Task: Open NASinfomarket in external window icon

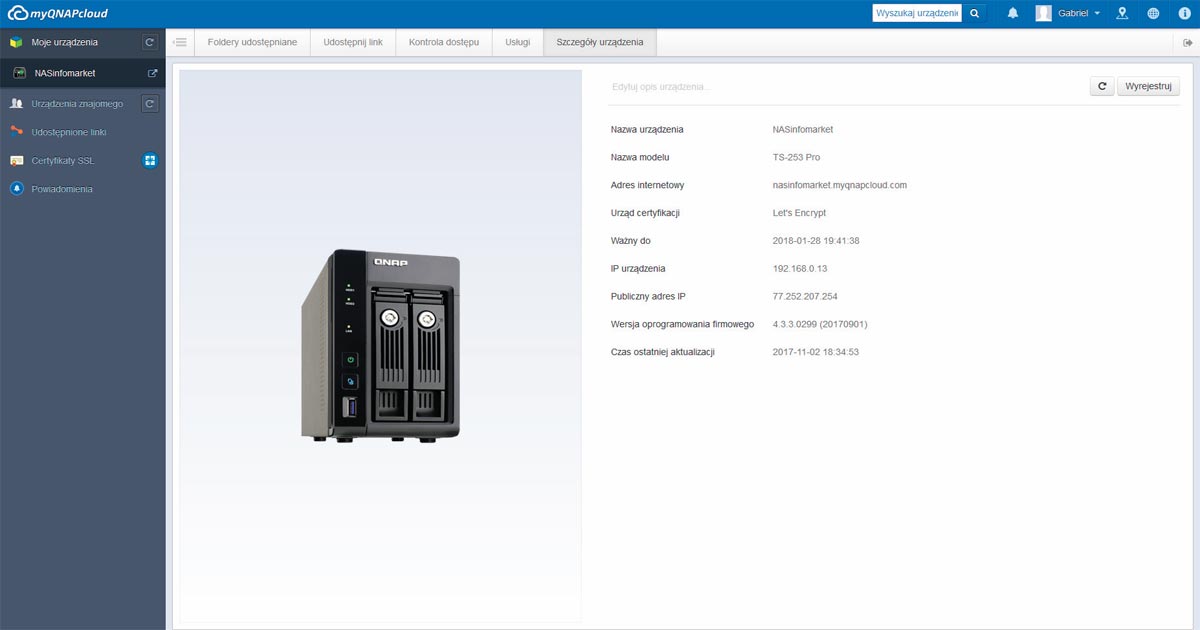Action: pyautogui.click(x=152, y=73)
